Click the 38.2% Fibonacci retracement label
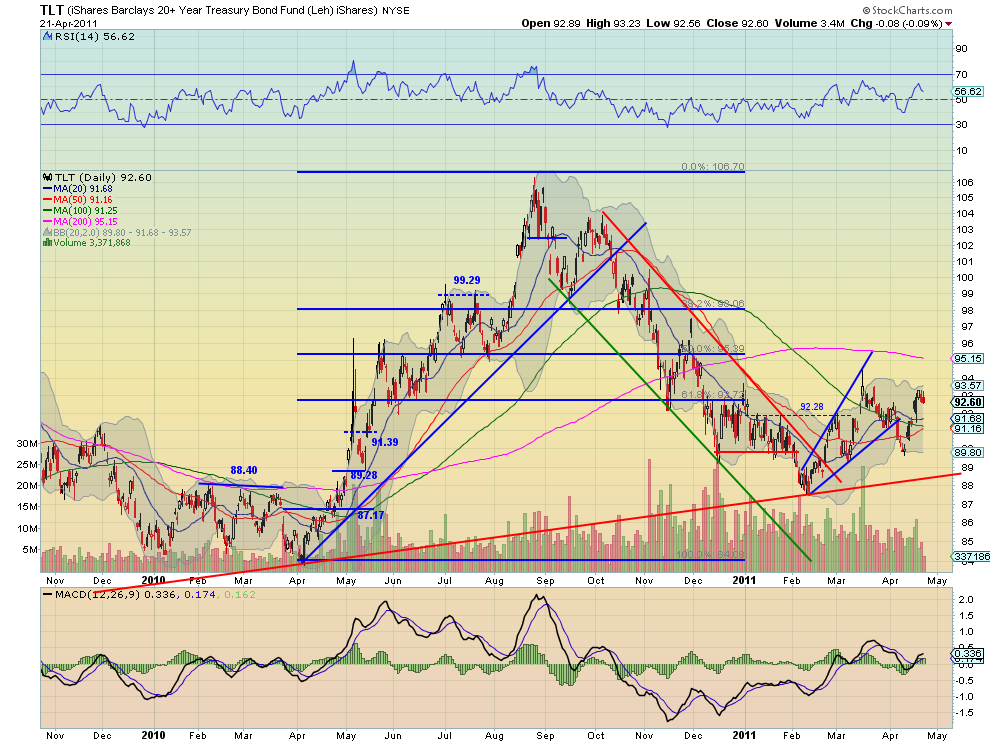The width and height of the screenshot is (990, 744). tap(714, 304)
